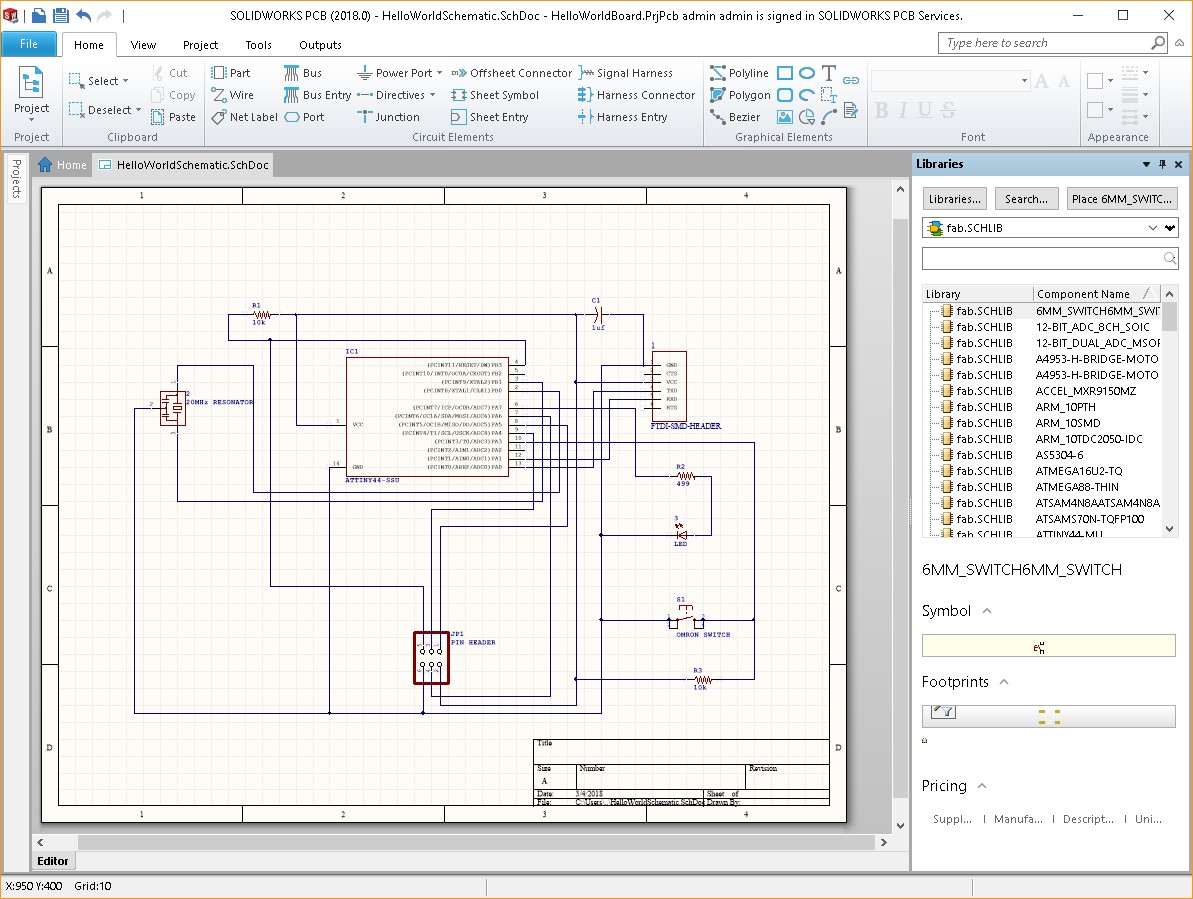Click the Sheet Symbol tool
1193x899 pixels.
click(495, 95)
